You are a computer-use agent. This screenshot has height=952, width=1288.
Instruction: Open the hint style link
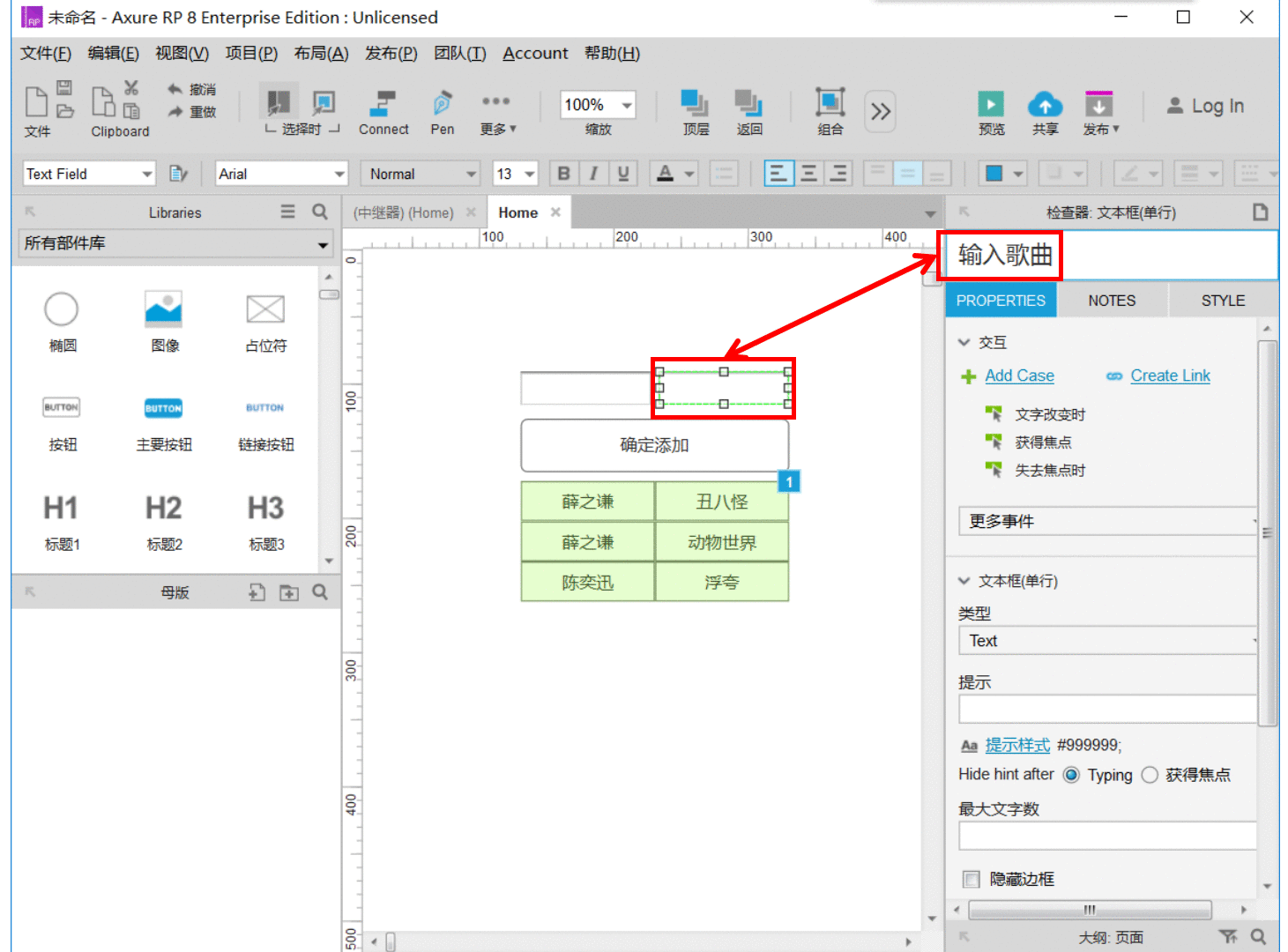1017,745
